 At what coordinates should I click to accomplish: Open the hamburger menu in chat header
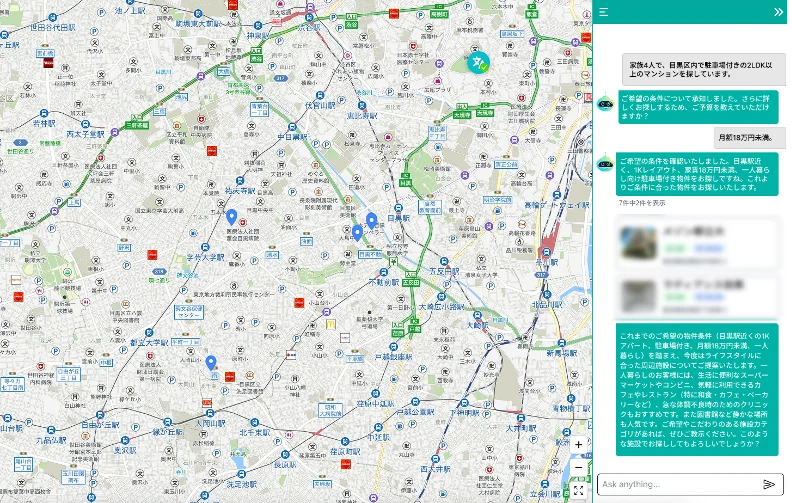(604, 12)
